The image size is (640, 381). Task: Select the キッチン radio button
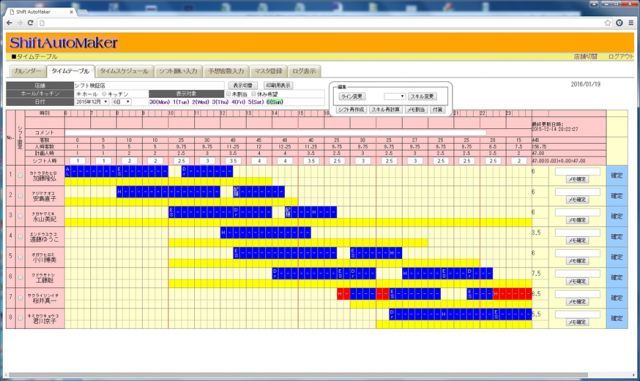(x=104, y=94)
